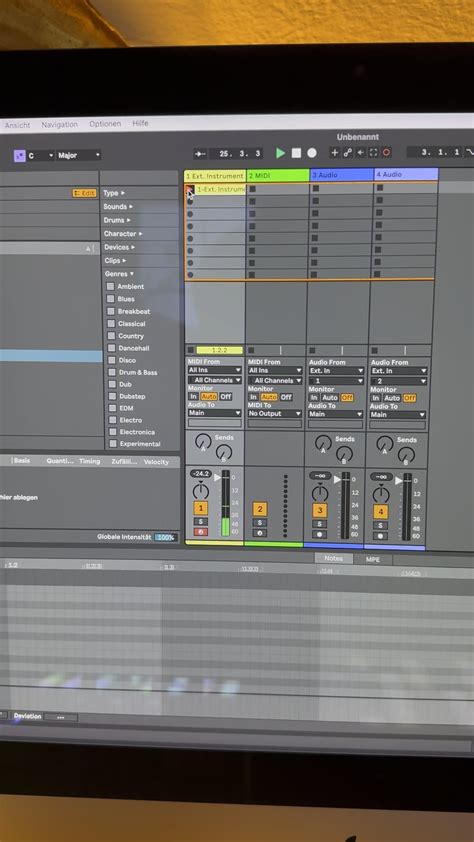Viewport: 474px width, 842px height.
Task: Open track 3 Audio To Main dropdown
Action: click(x=336, y=414)
